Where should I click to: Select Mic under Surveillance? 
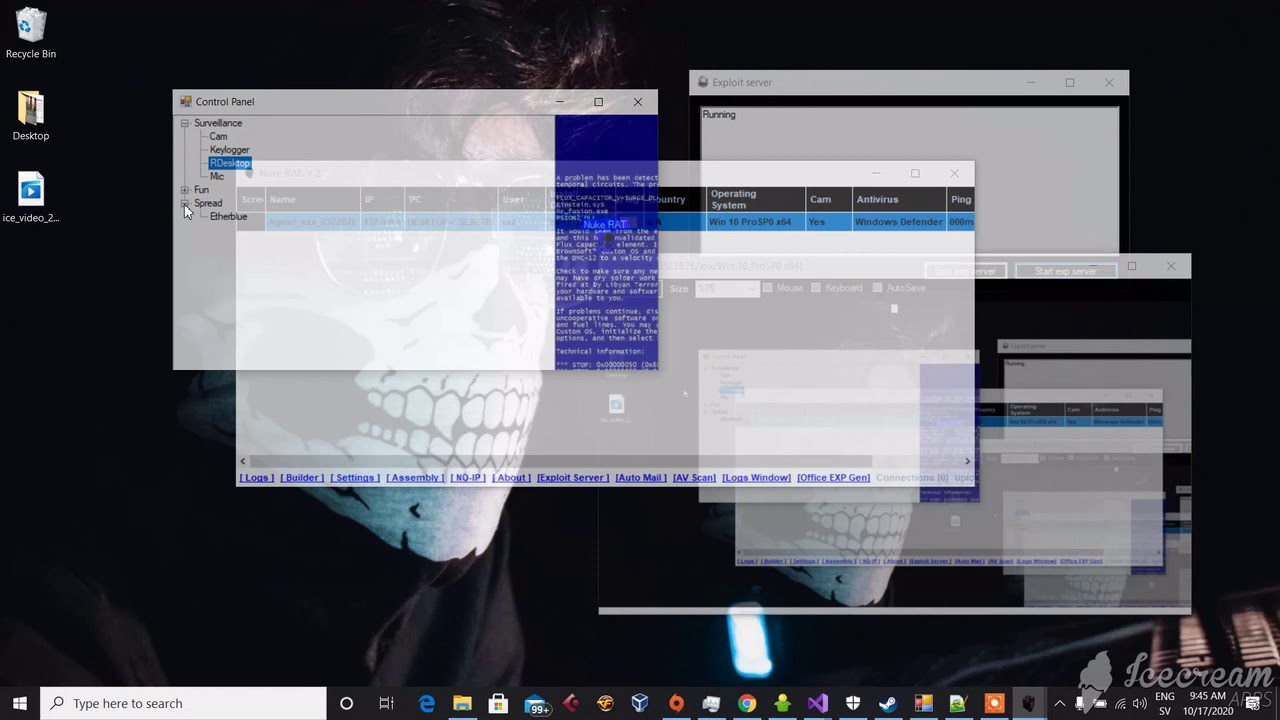click(217, 176)
